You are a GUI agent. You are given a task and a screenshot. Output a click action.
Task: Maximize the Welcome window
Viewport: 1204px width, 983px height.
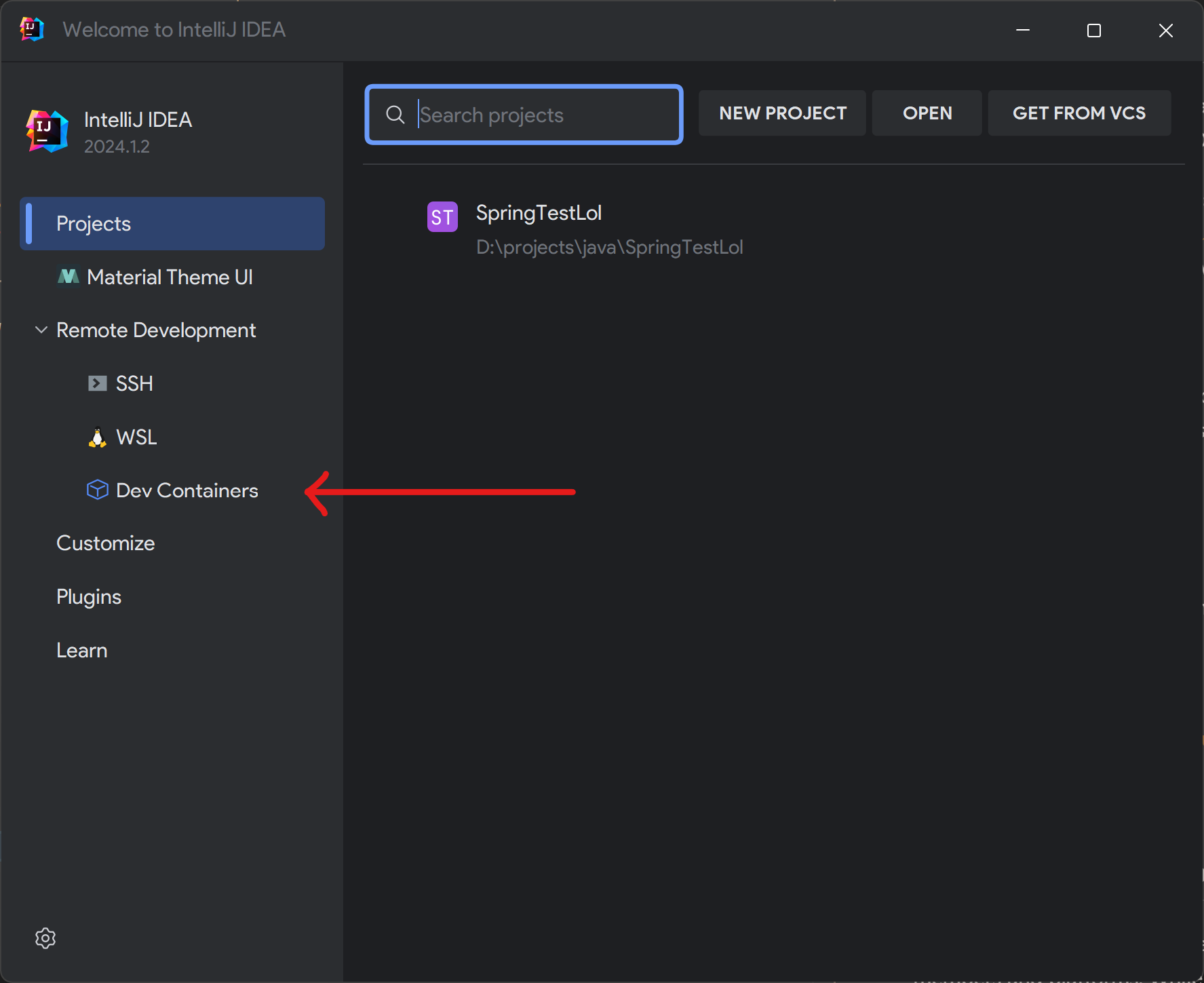tap(1093, 31)
